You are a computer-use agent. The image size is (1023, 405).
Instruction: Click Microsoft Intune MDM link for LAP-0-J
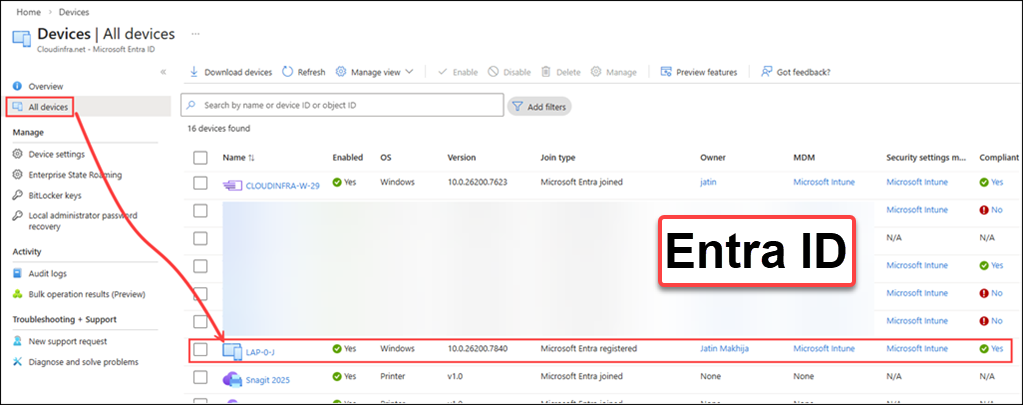click(x=823, y=349)
